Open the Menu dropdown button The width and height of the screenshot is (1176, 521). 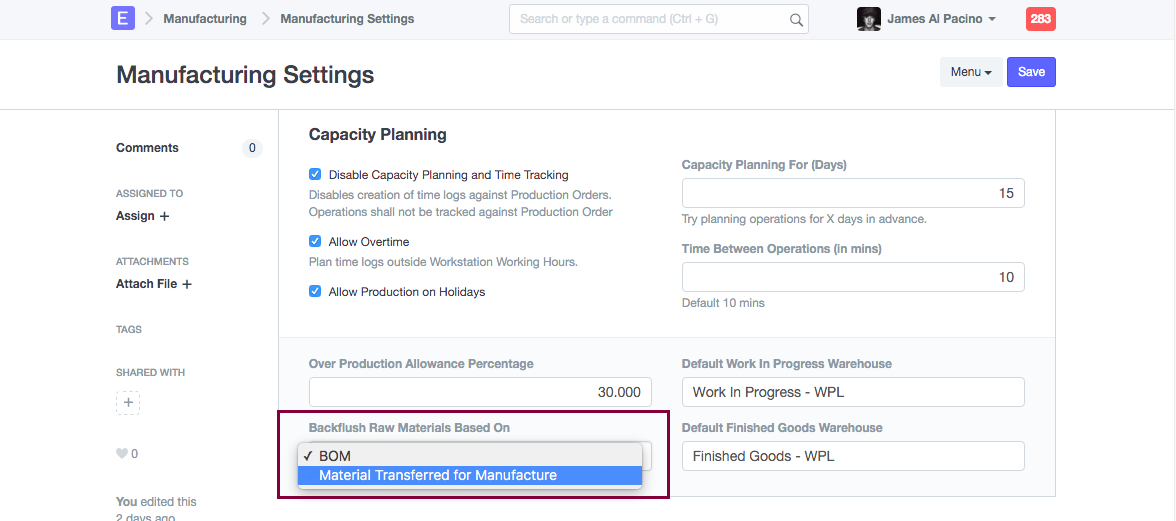[x=970, y=72]
